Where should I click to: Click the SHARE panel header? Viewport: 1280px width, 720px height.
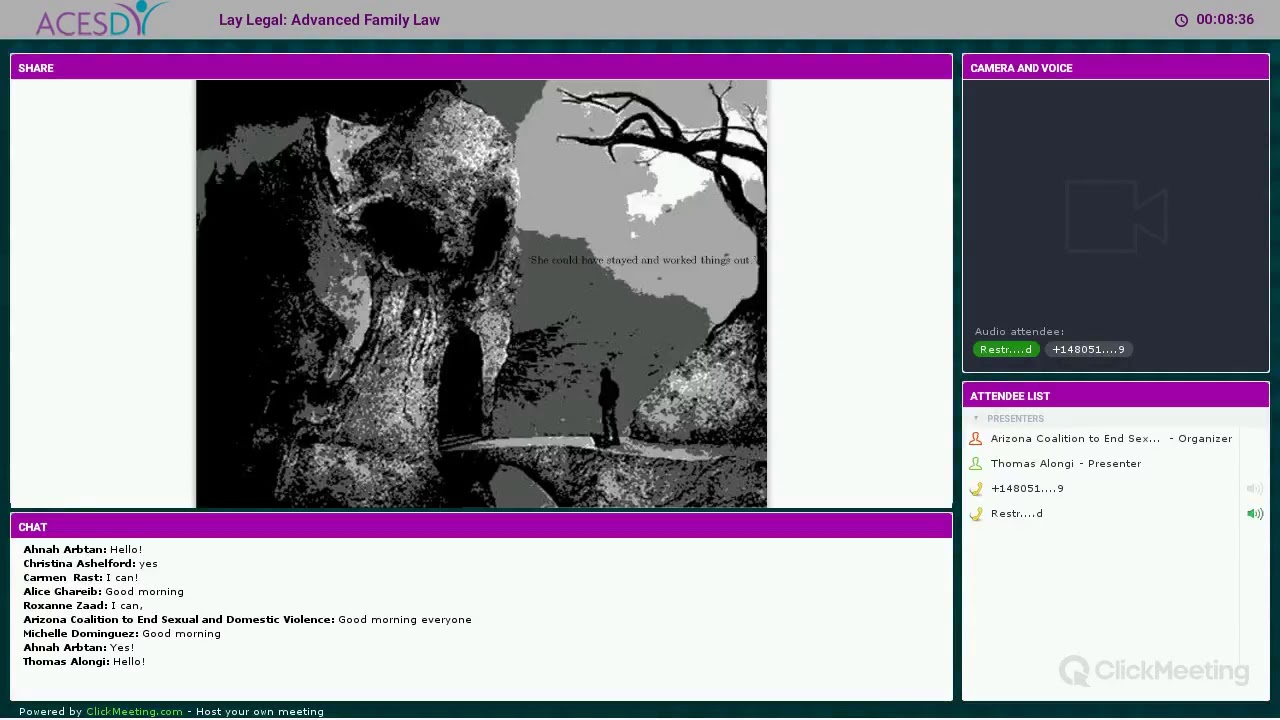481,68
